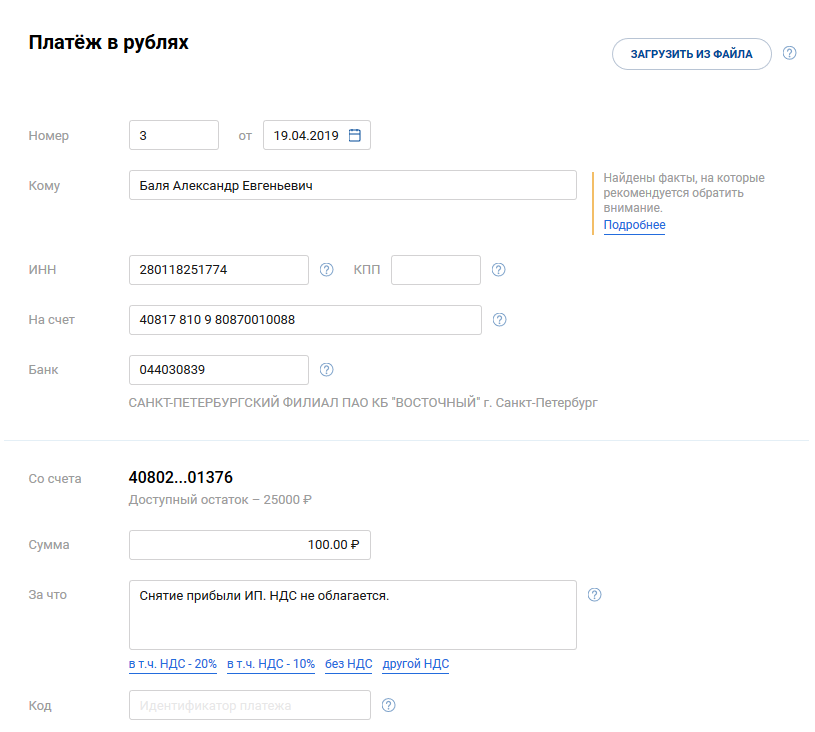
Task: Choose the без НДС option
Action: 348,664
